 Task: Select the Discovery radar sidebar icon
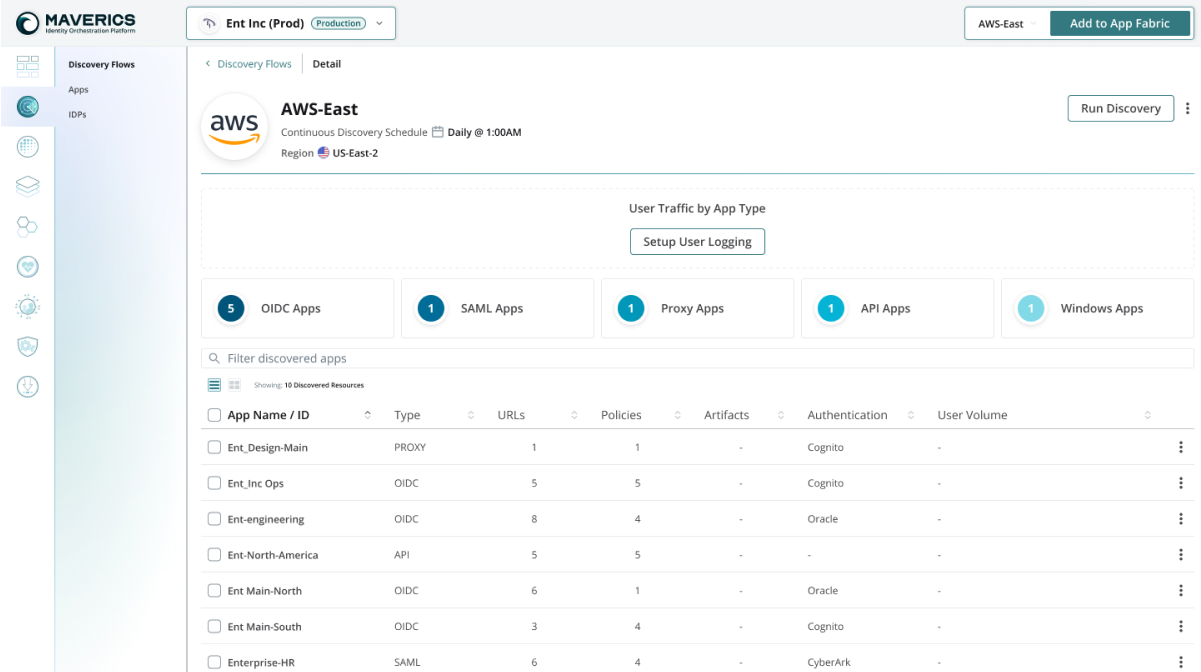pyautogui.click(x=27, y=105)
